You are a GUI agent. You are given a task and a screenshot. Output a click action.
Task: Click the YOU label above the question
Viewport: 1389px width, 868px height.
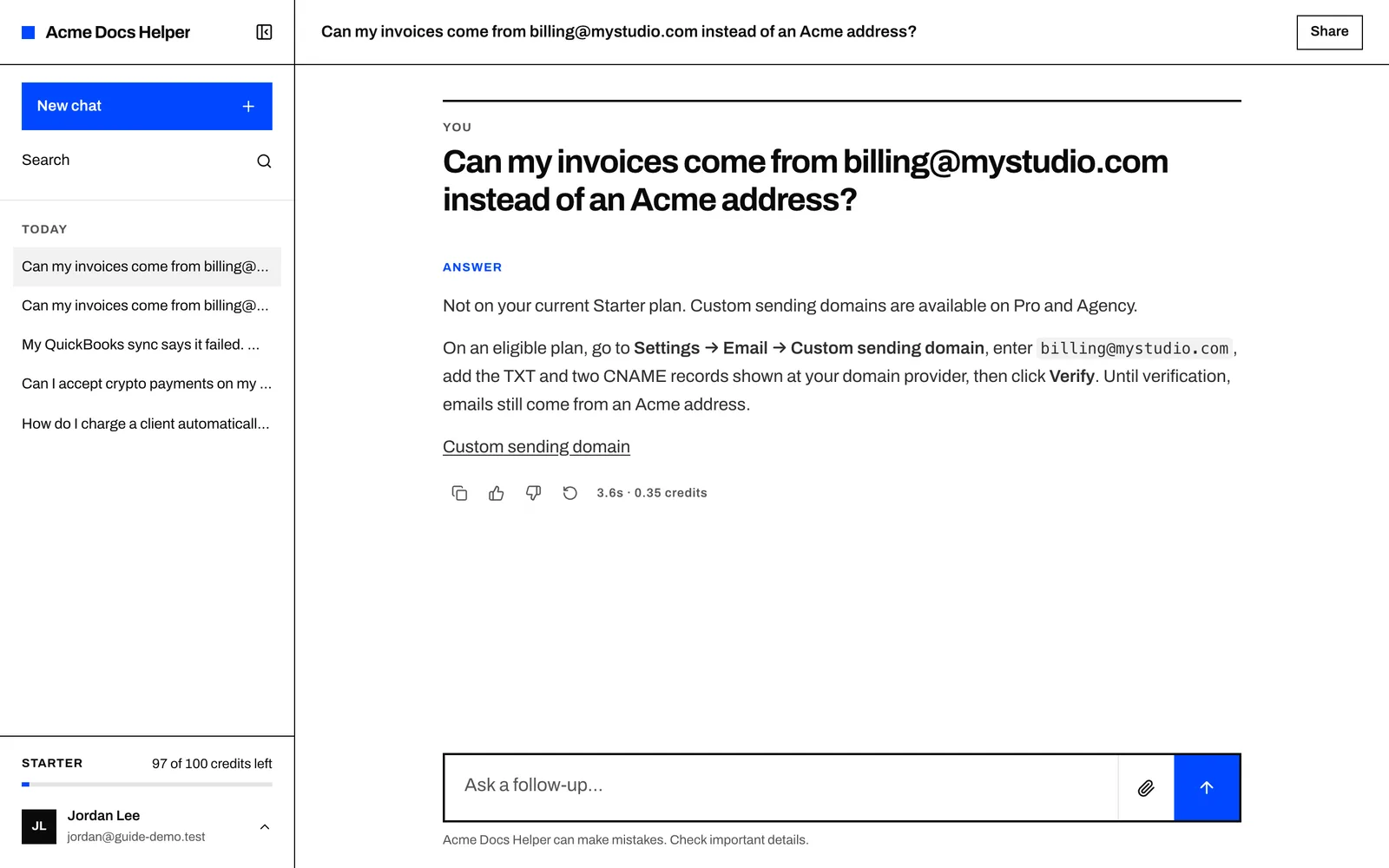(458, 127)
